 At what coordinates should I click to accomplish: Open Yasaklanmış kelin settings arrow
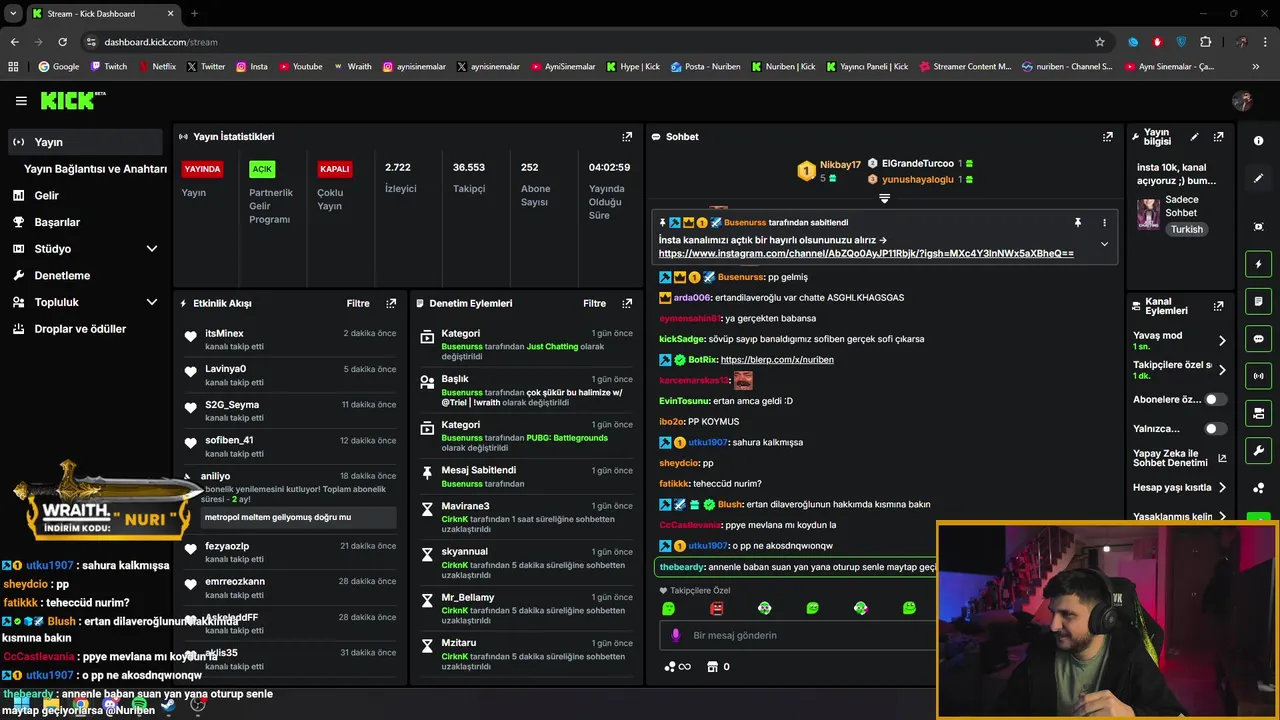point(1222,517)
